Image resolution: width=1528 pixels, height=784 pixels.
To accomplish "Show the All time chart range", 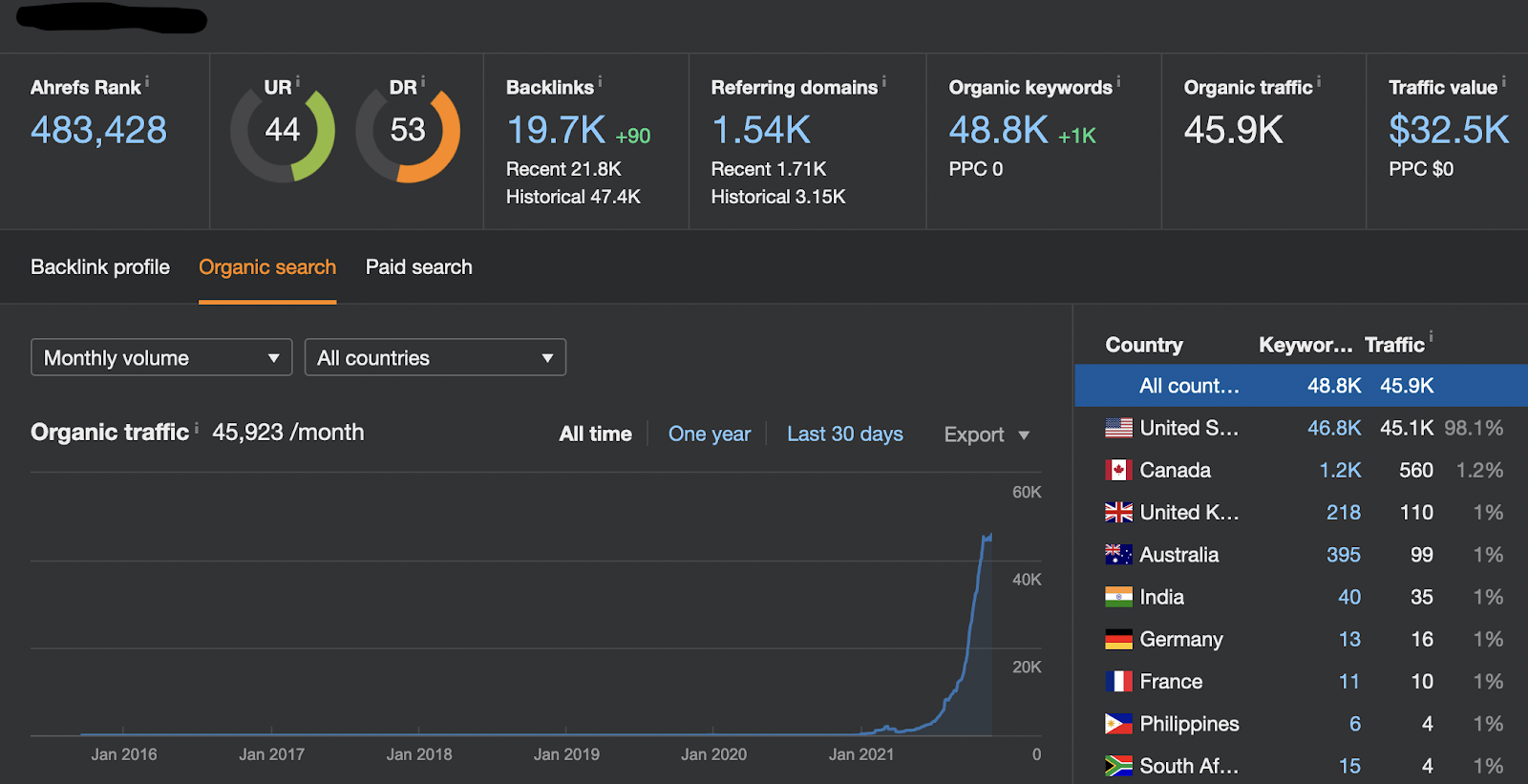I will point(596,434).
